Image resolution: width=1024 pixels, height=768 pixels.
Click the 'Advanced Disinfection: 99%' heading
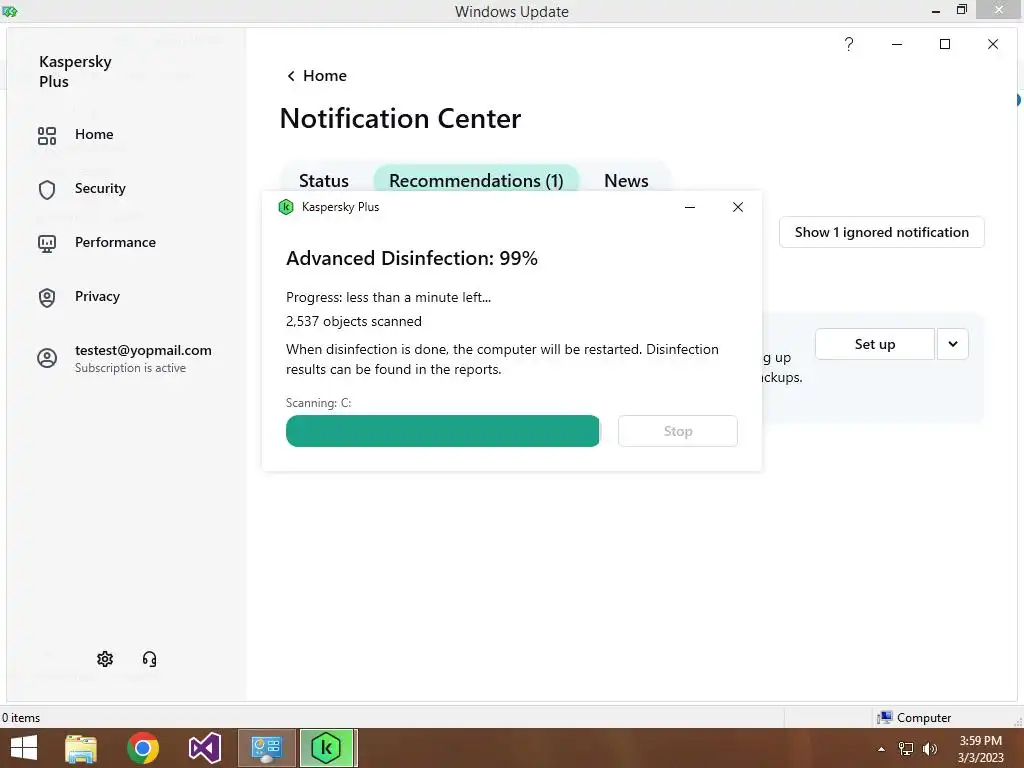412,259
